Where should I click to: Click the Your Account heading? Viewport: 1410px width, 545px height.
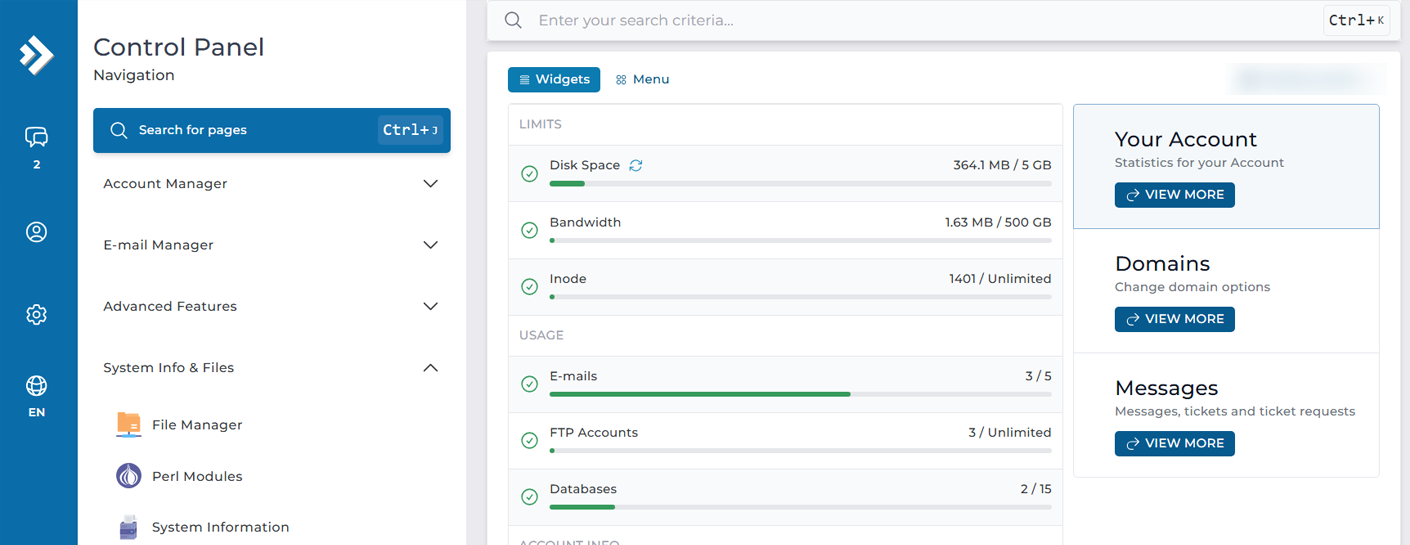tap(1186, 140)
